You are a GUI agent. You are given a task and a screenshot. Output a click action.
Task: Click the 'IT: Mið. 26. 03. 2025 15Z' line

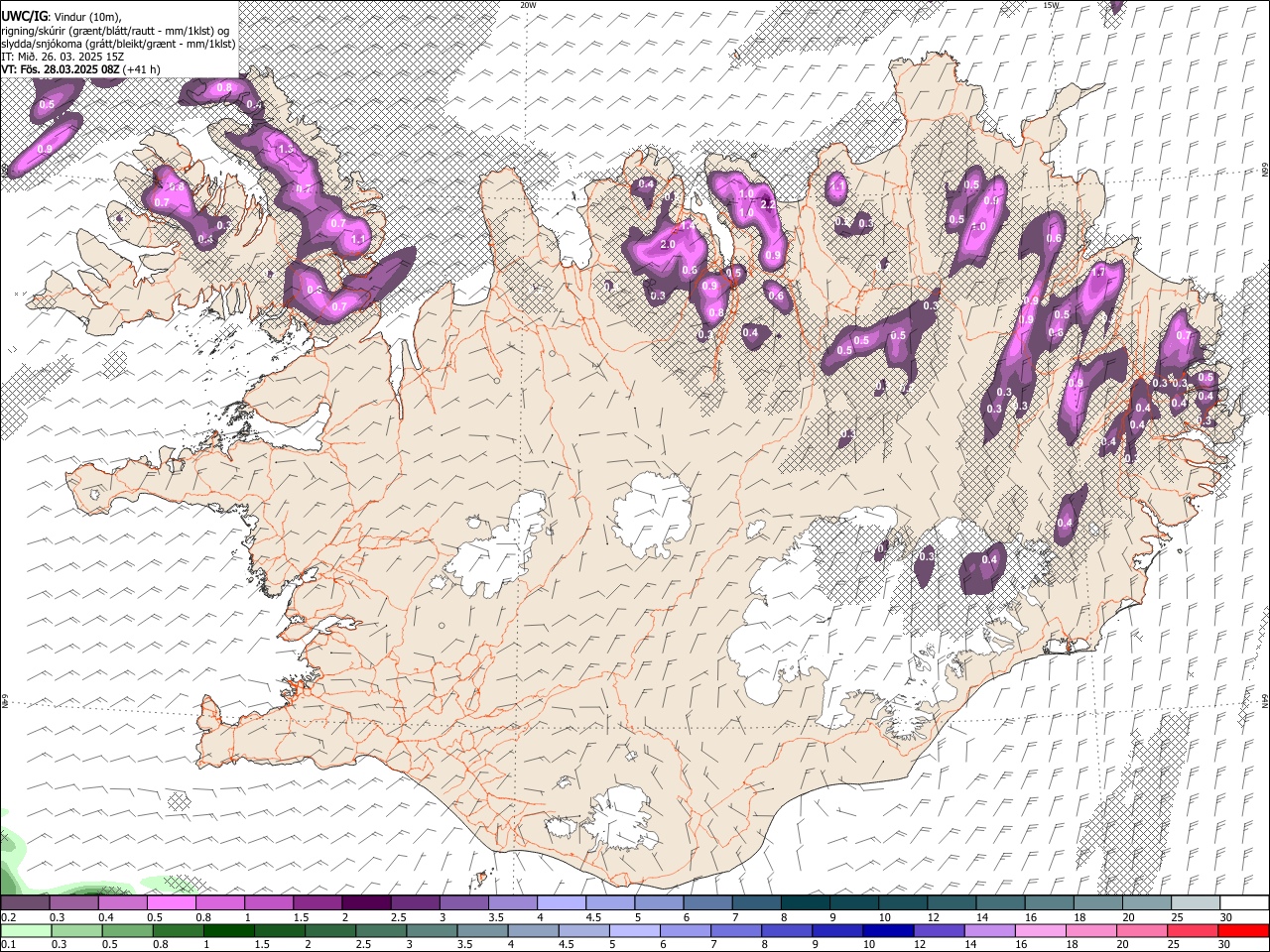[x=63, y=57]
